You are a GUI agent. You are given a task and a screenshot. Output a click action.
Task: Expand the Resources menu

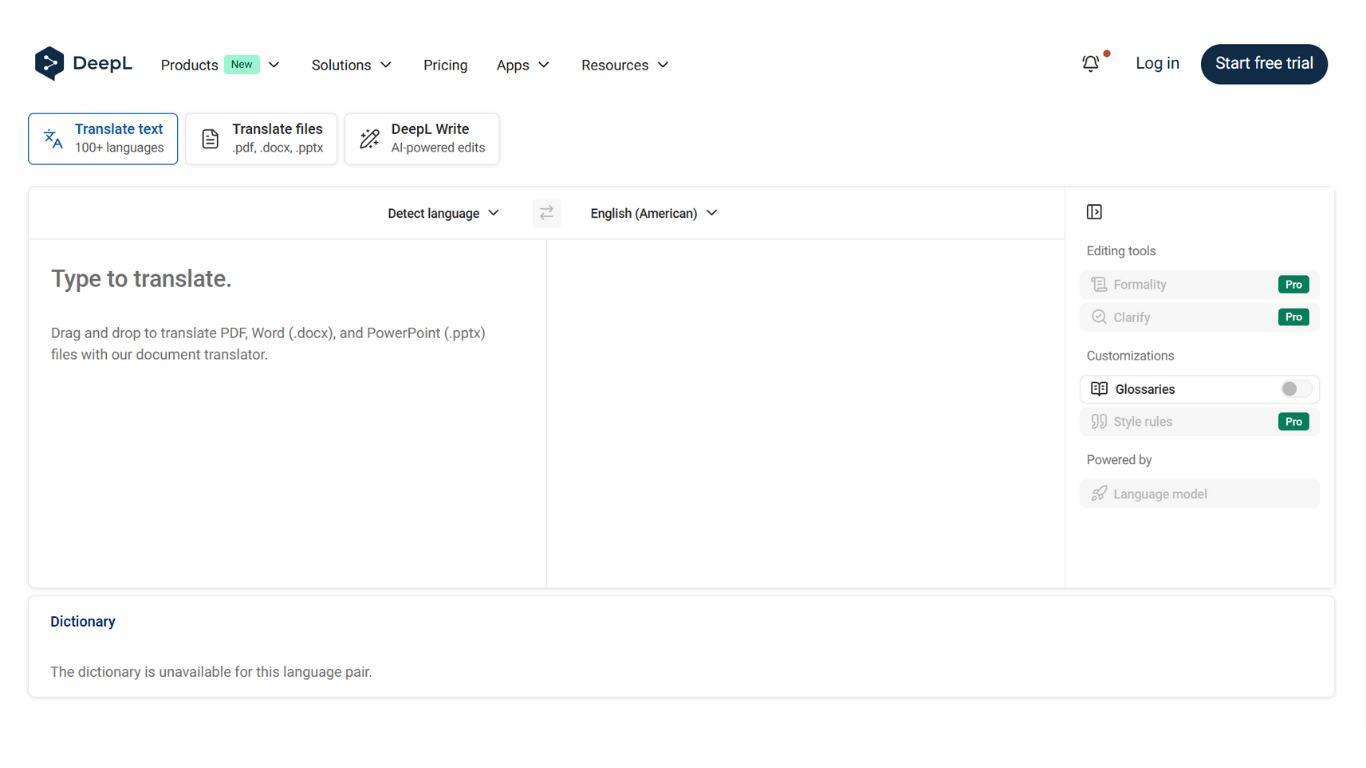(624, 65)
